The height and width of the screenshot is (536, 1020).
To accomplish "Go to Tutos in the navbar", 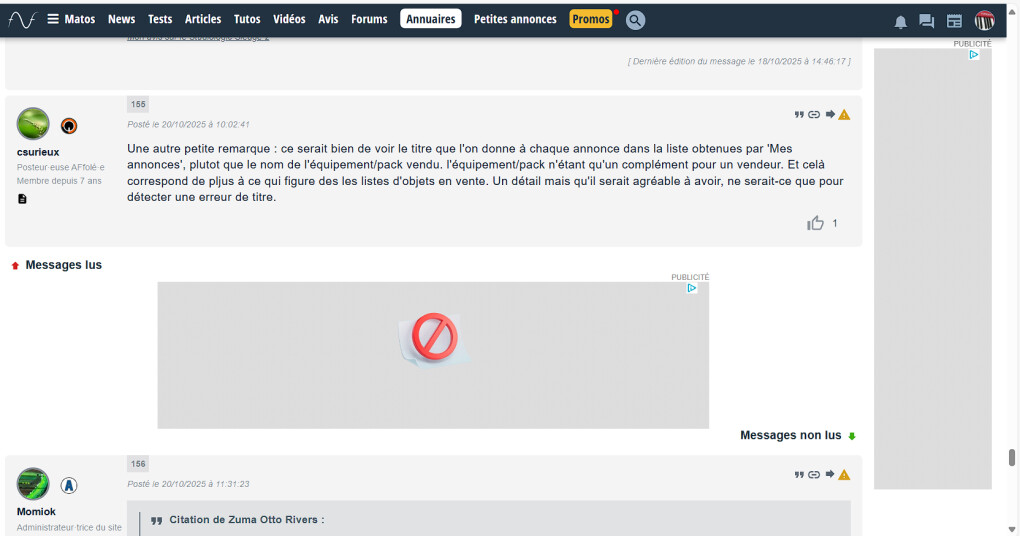I will click(247, 20).
